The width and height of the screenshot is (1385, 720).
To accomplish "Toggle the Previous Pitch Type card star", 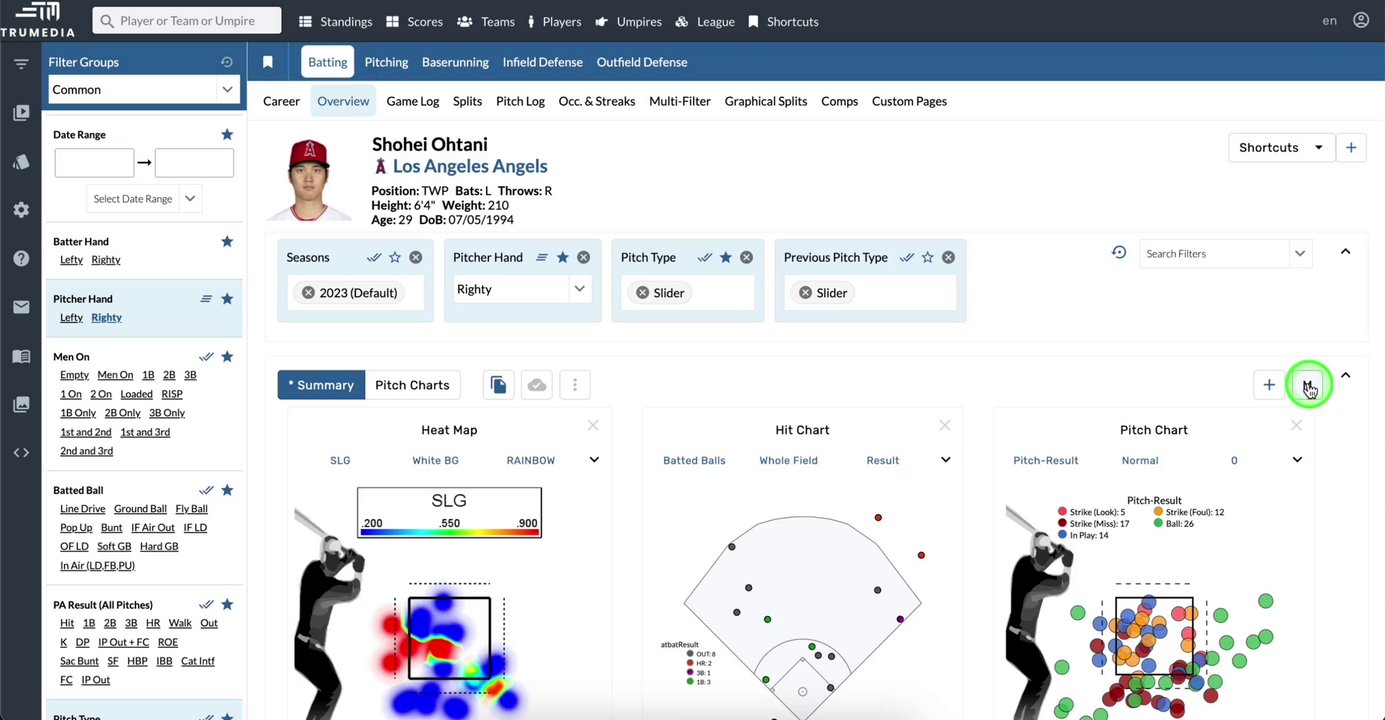I will (928, 257).
